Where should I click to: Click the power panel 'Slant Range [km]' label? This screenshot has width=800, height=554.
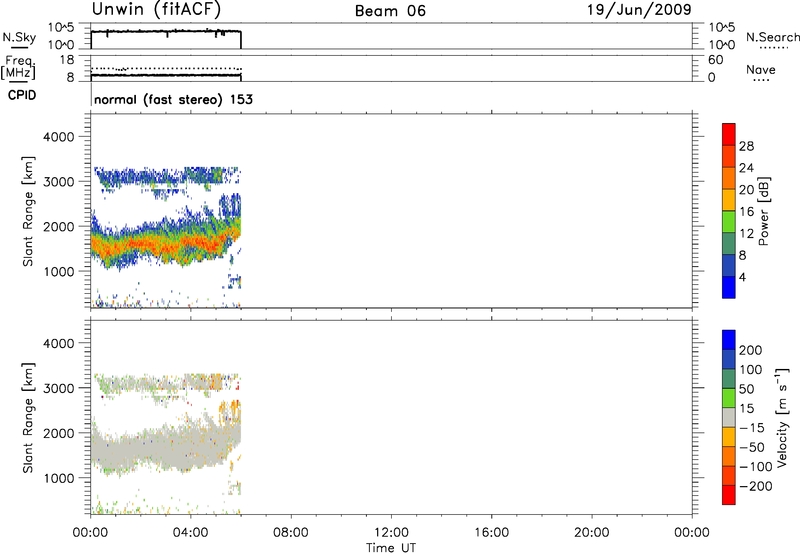28,211
